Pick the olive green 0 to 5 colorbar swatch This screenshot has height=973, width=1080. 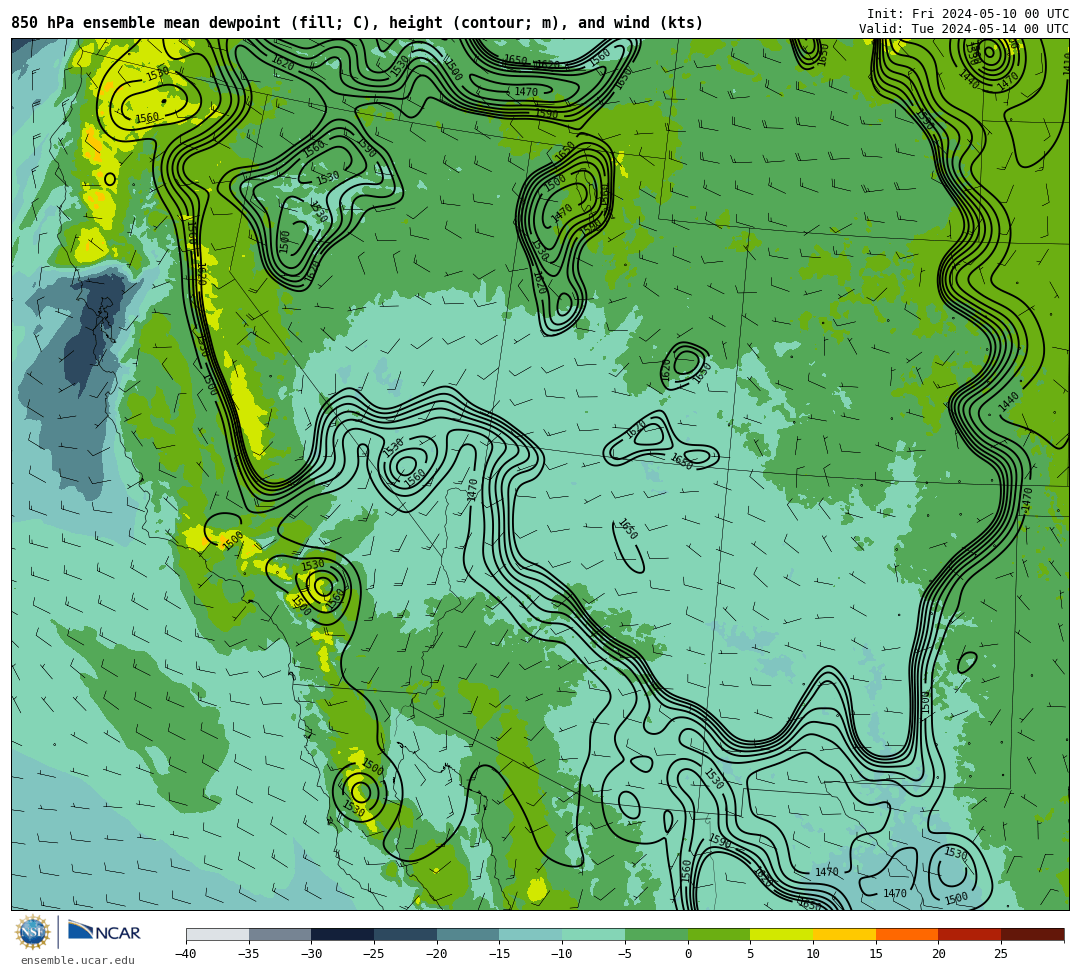(719, 934)
